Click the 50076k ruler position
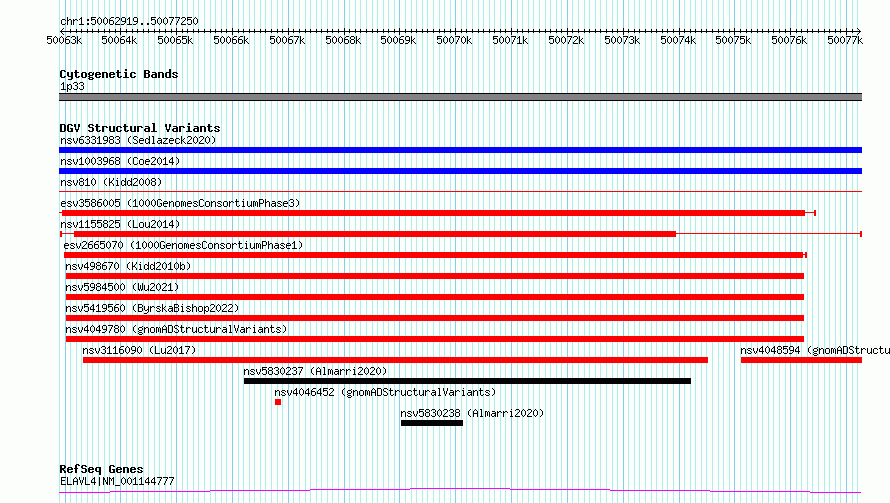The image size is (890, 503). click(789, 40)
